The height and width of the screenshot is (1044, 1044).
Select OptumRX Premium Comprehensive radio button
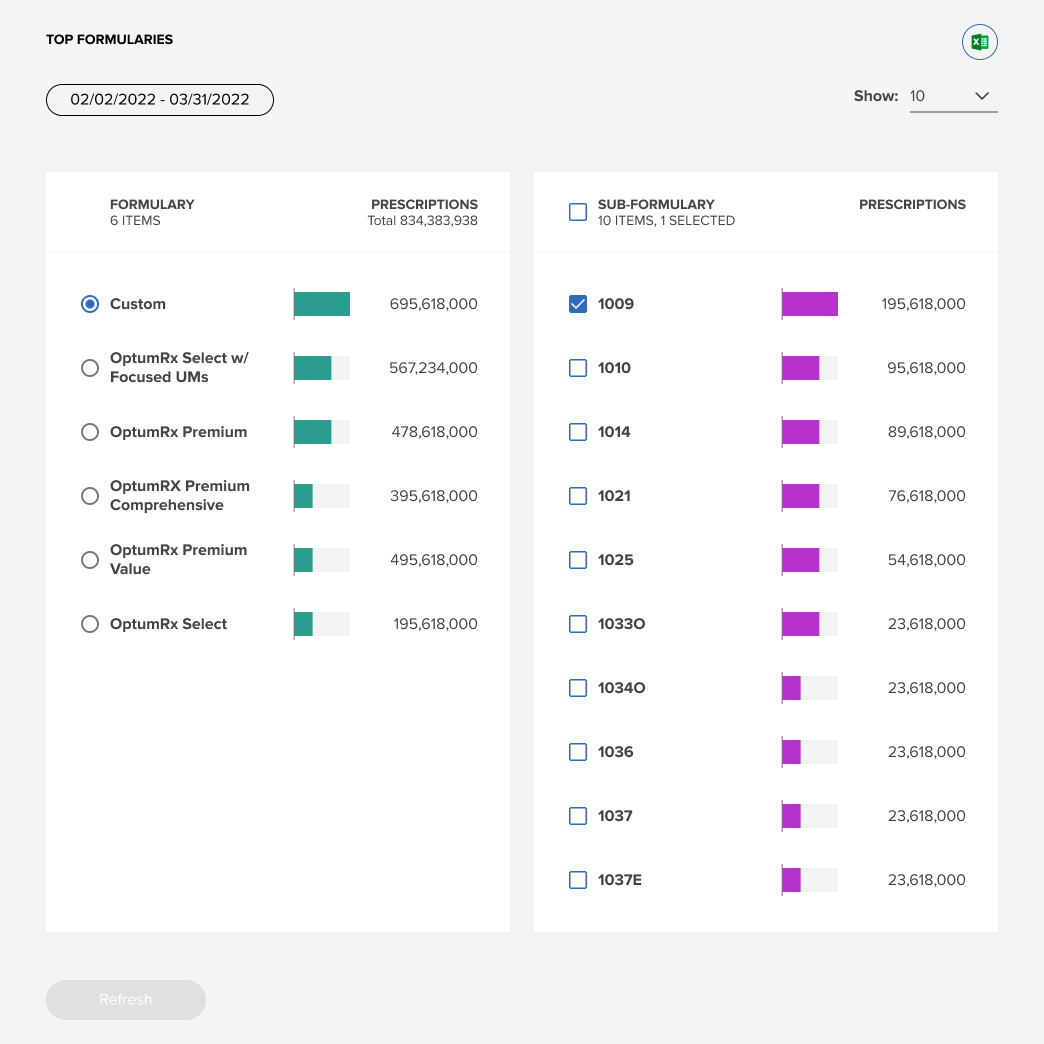pos(90,496)
